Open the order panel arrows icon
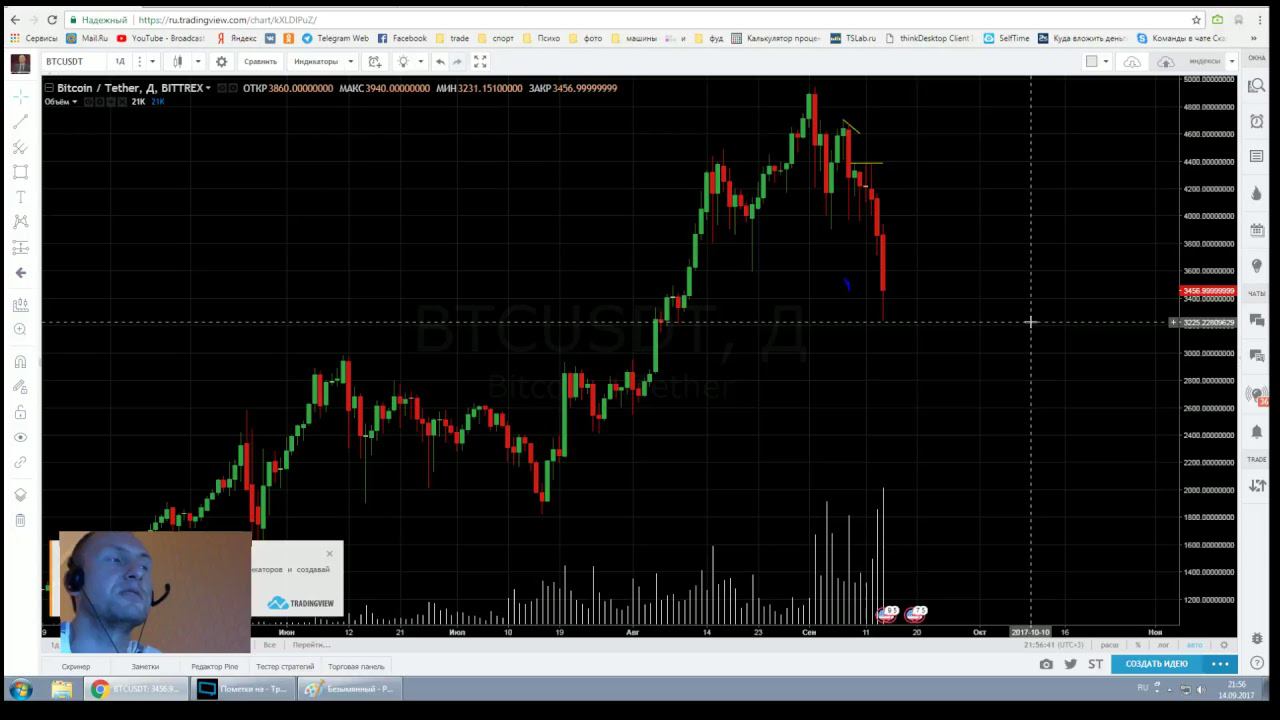Screen dimensions: 1280x720 pos(1257,486)
